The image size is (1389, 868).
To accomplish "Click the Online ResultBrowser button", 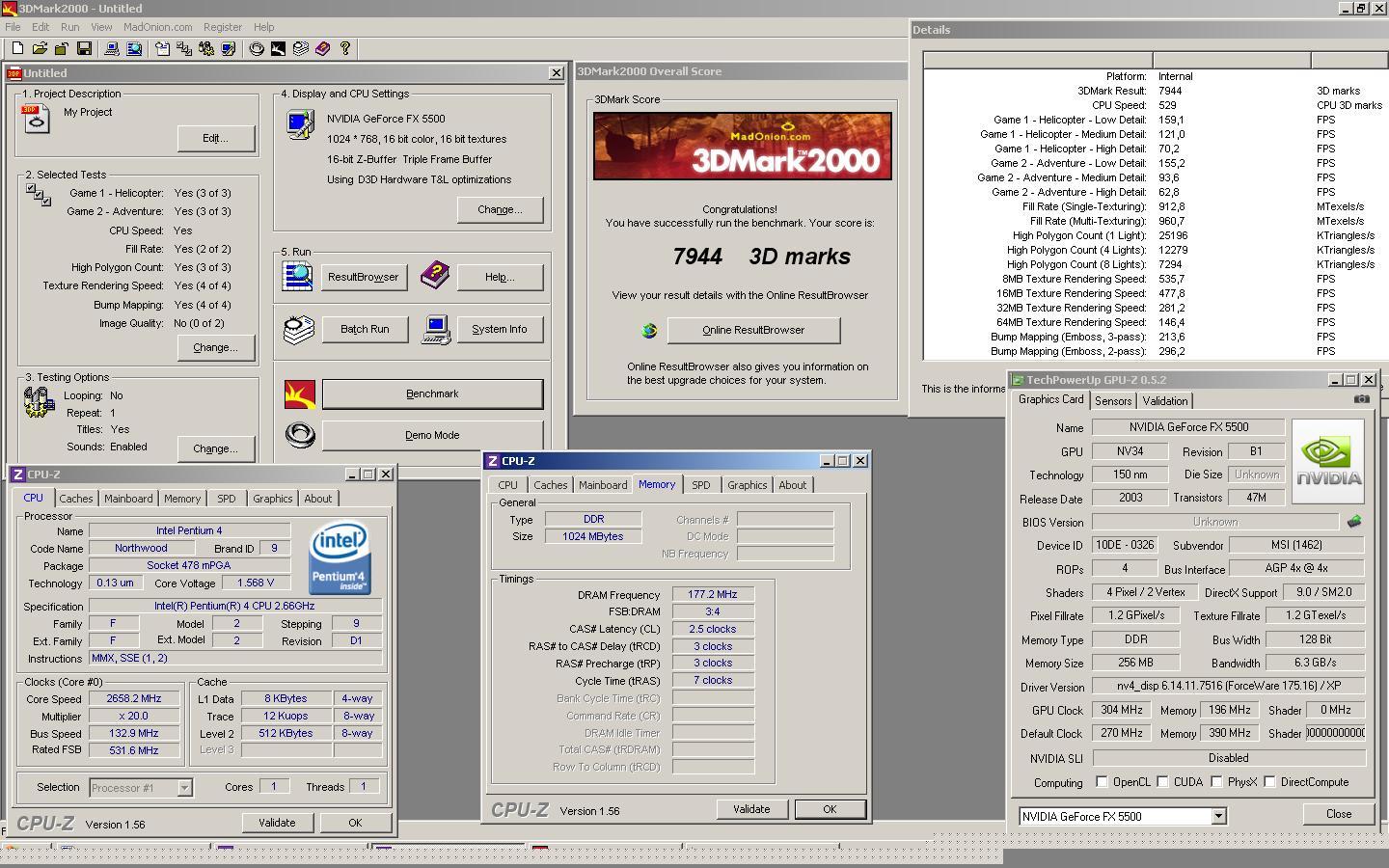I will (x=753, y=330).
